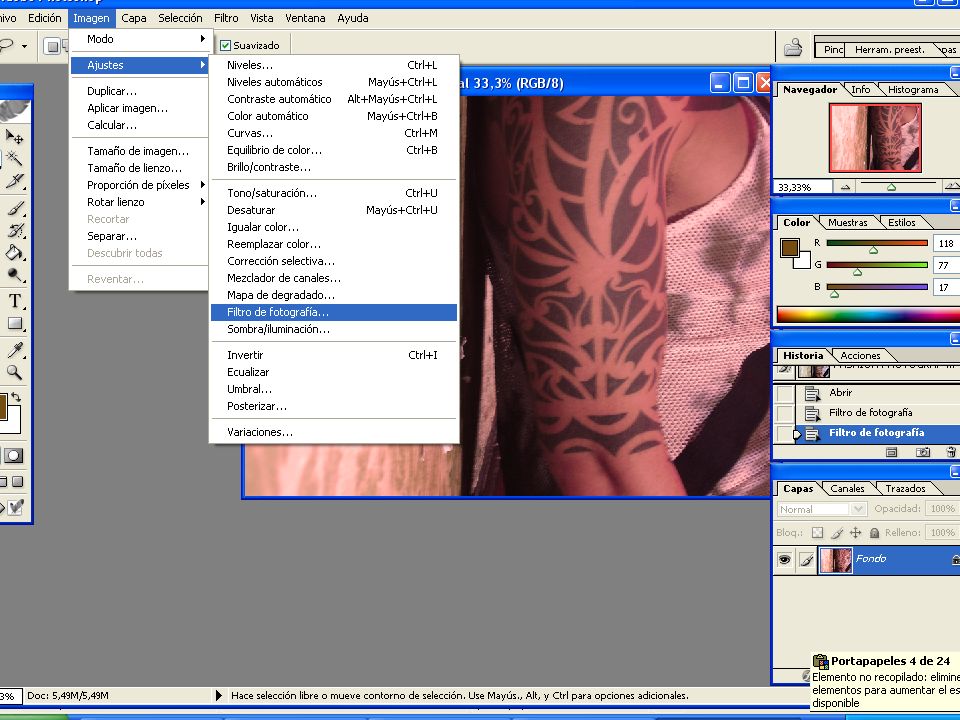Select the Type tool
Screen dimensions: 960x720
click(x=14, y=301)
